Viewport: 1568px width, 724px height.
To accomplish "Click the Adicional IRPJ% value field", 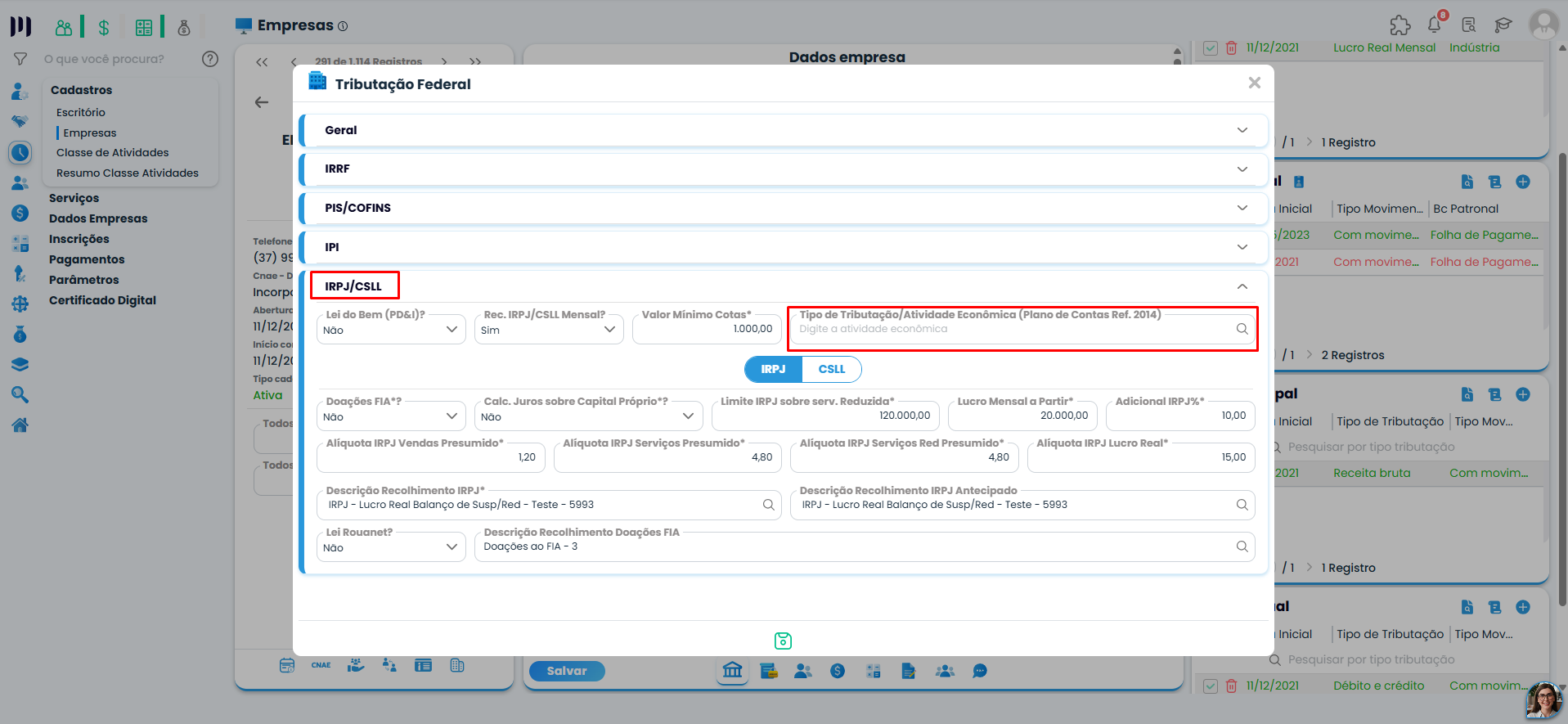I will click(1180, 416).
